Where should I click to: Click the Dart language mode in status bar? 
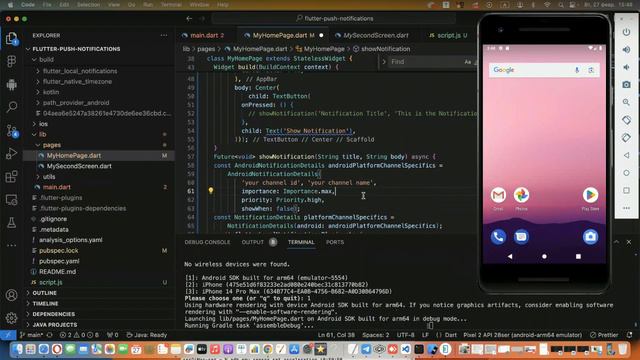(451, 335)
